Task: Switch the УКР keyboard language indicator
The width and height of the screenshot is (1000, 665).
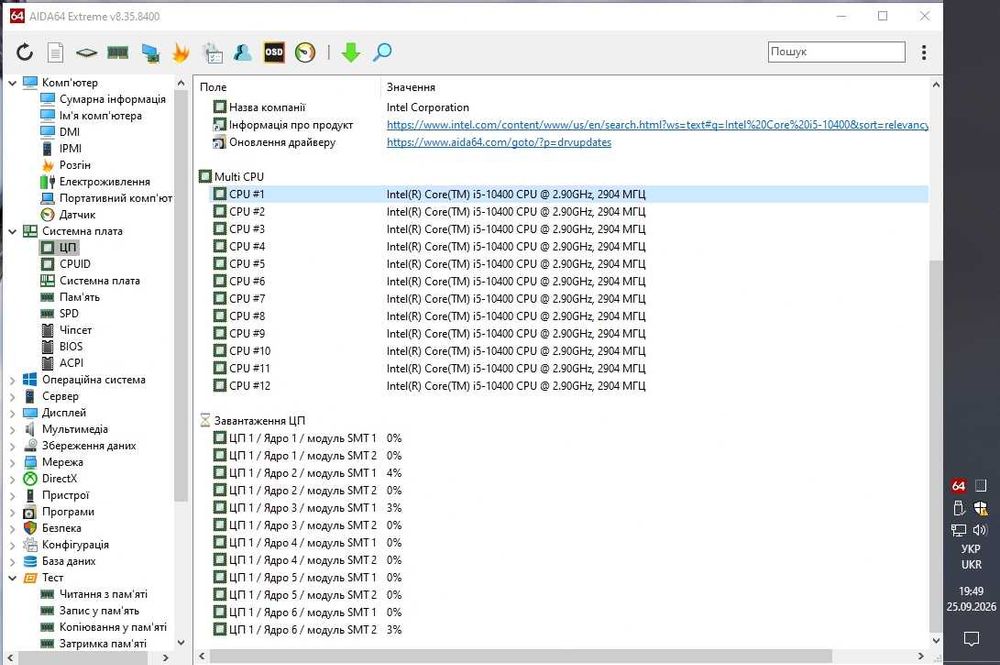Action: point(971,557)
